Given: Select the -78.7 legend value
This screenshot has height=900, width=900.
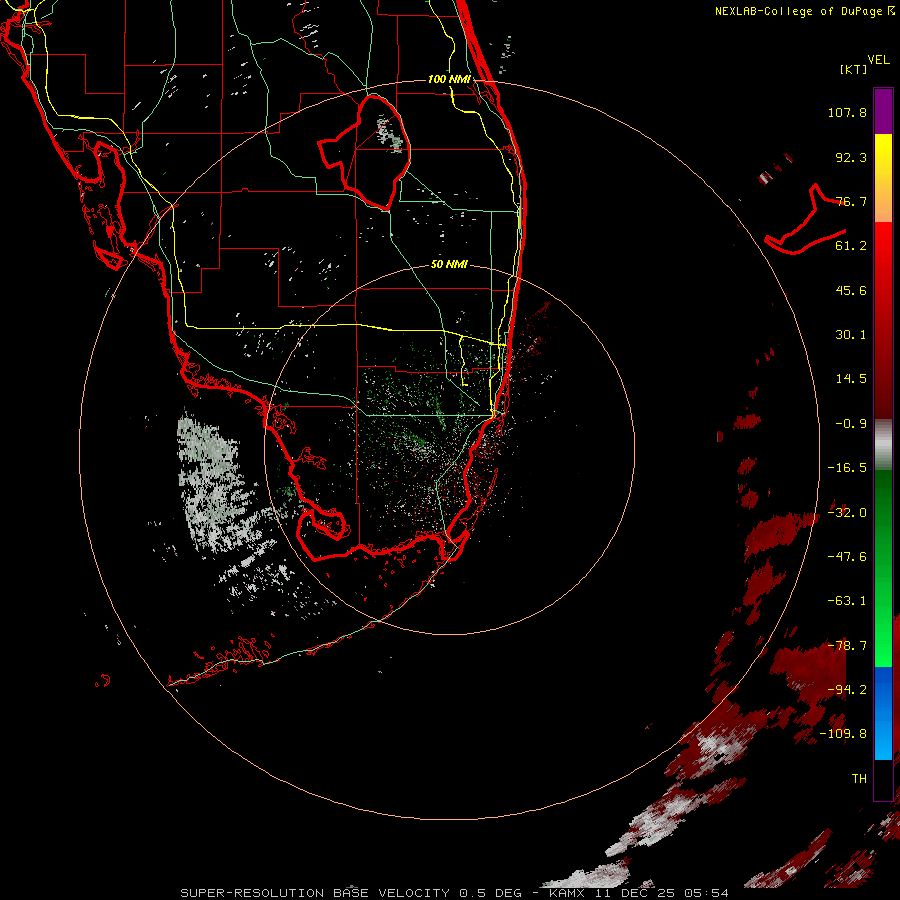Looking at the screenshot, I should [847, 646].
